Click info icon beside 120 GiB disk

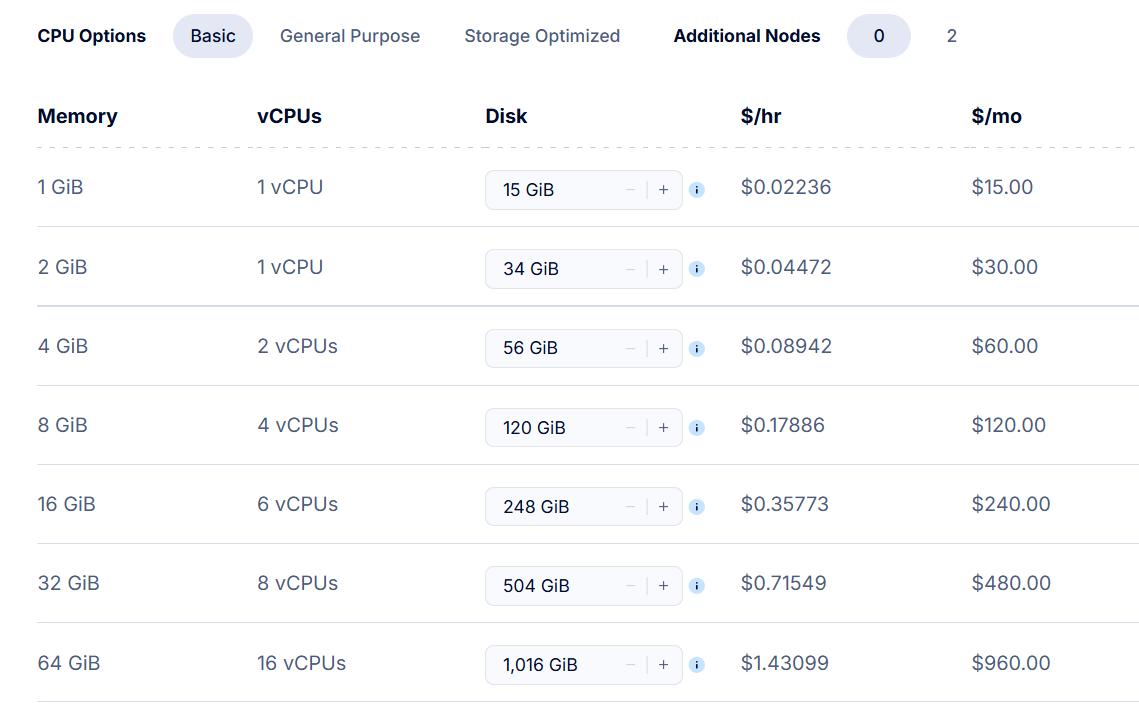(697, 427)
